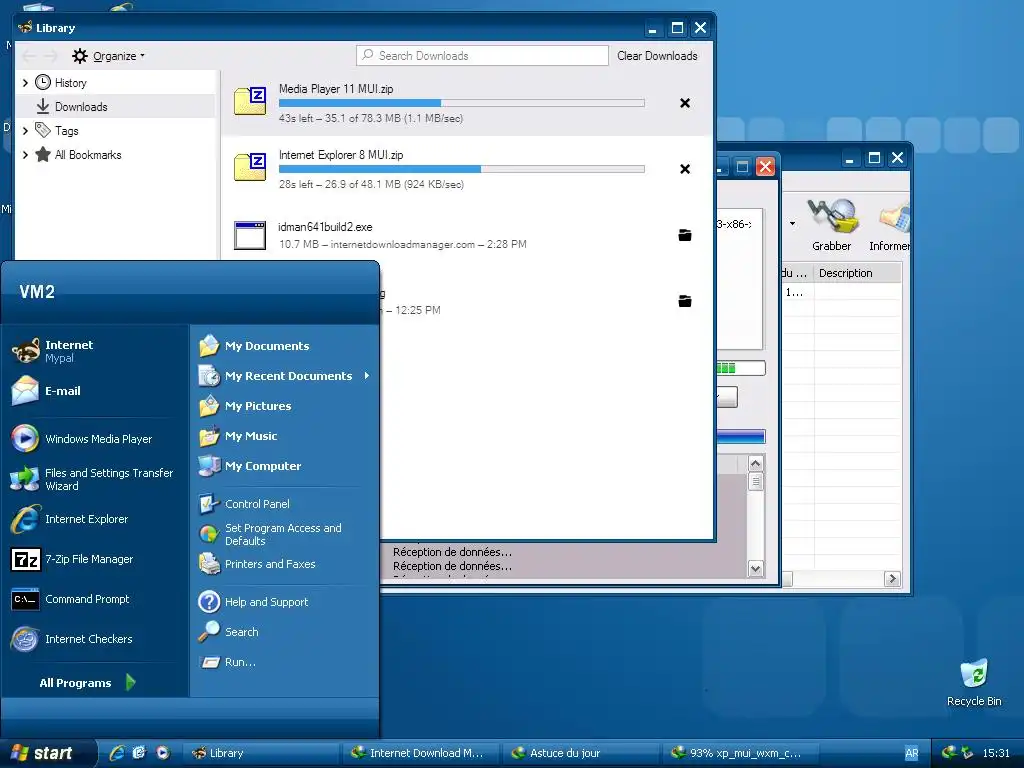Open Recycle Bin on desktop
Screen dimensions: 1024x768
point(974,682)
